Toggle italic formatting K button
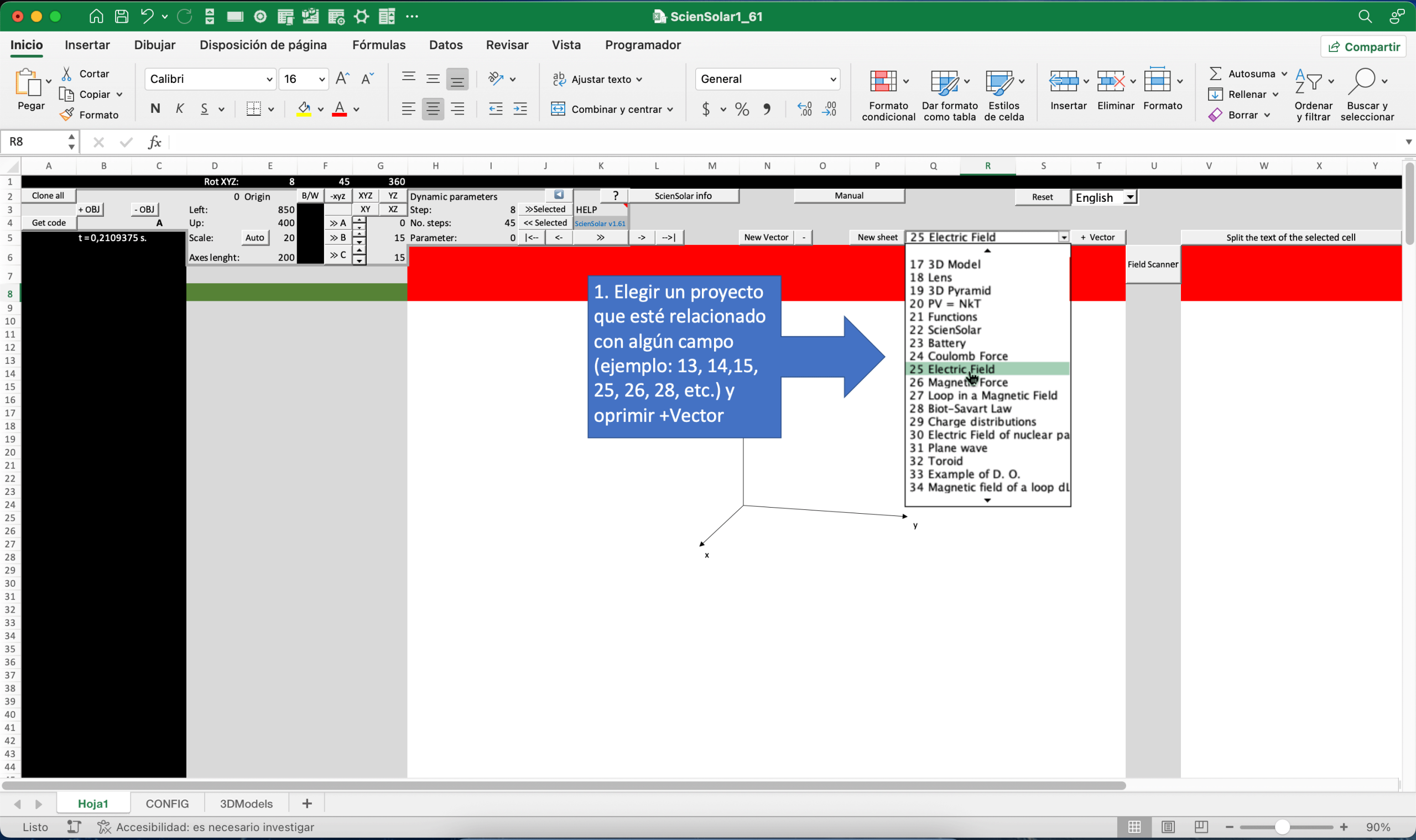This screenshot has height=840, width=1416. [x=180, y=109]
